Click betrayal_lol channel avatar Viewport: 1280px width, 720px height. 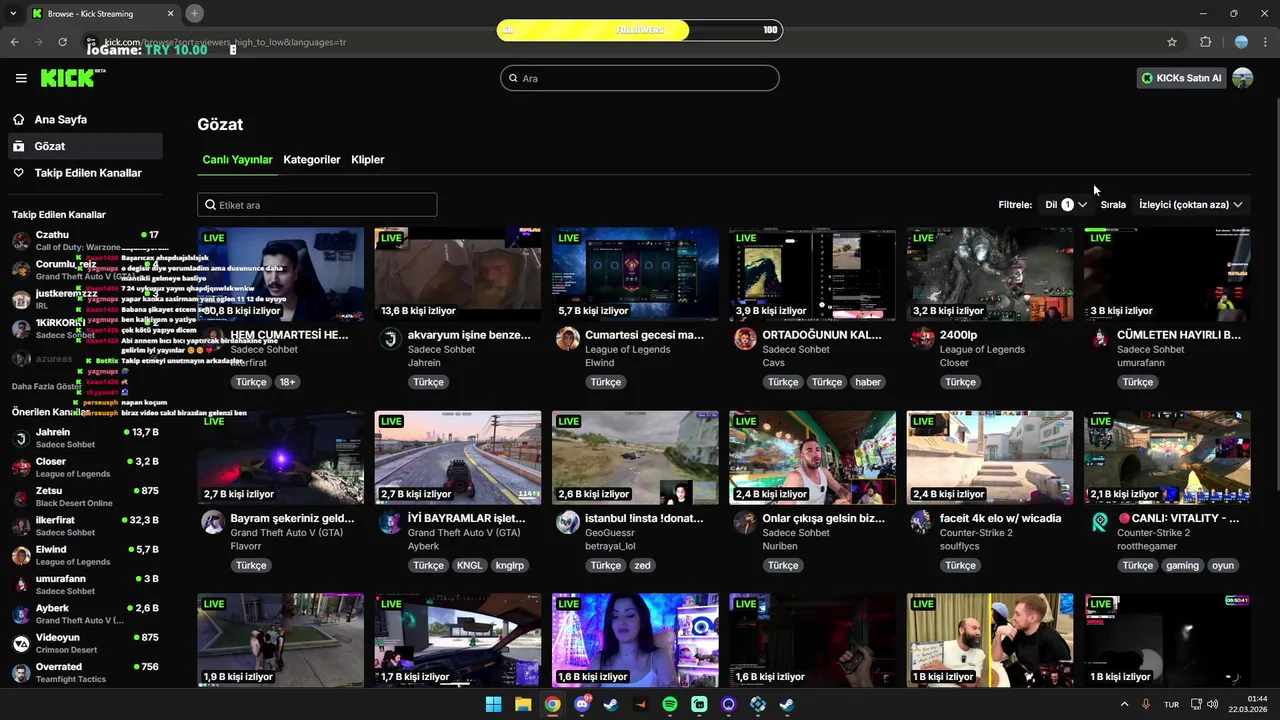(x=568, y=521)
